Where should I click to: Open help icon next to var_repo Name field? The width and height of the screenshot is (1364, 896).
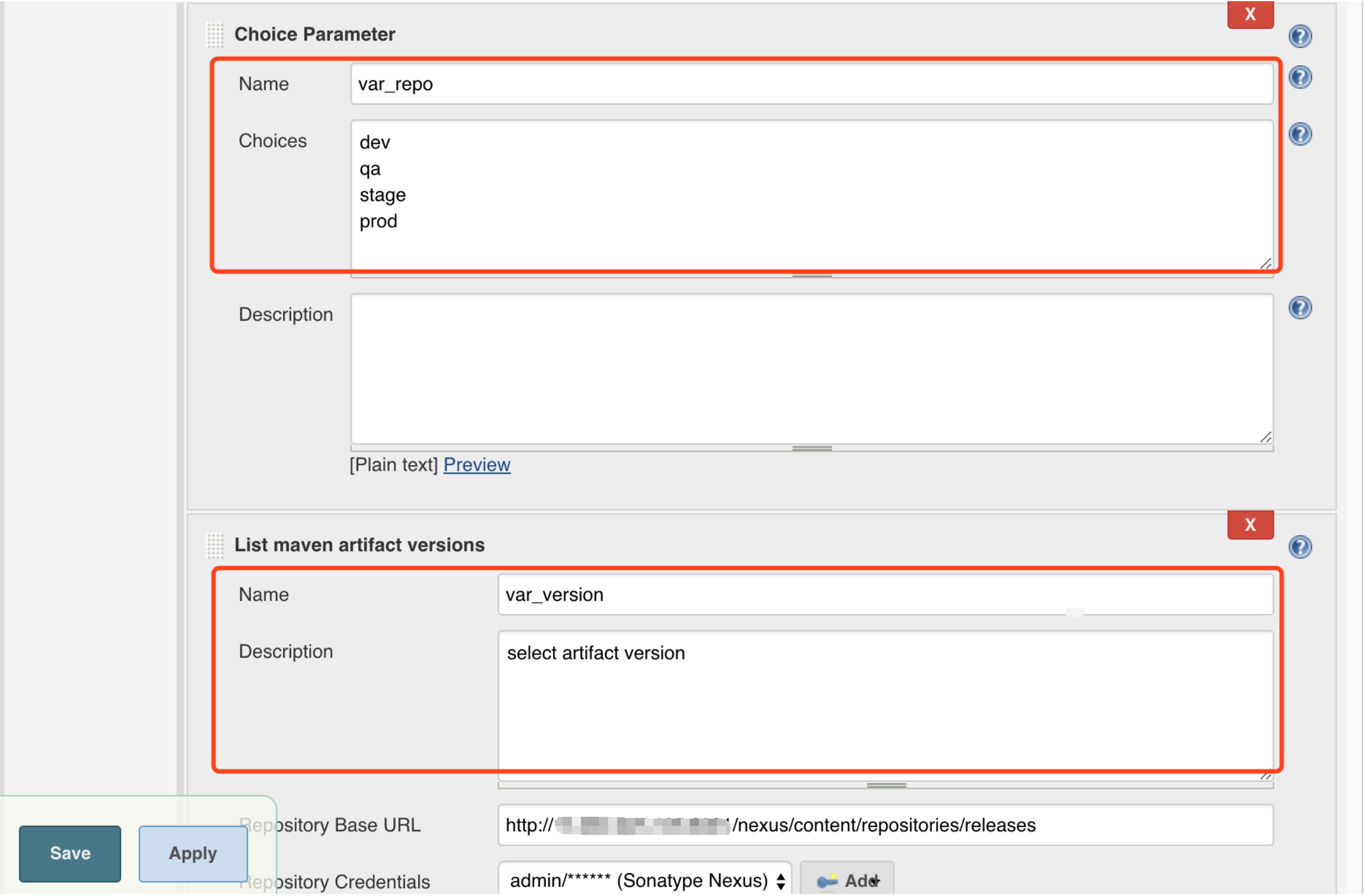(1300, 77)
